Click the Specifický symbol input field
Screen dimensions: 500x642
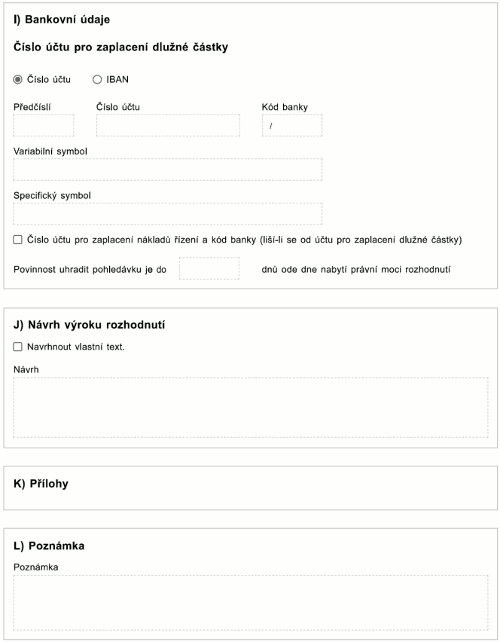168,214
